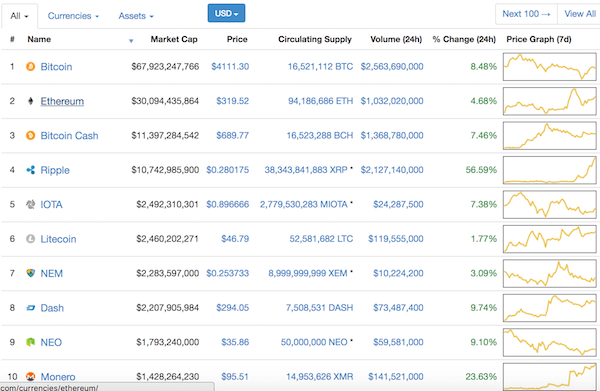Click supply 16,521,112 BTC
600x391 pixels.
tap(320, 67)
